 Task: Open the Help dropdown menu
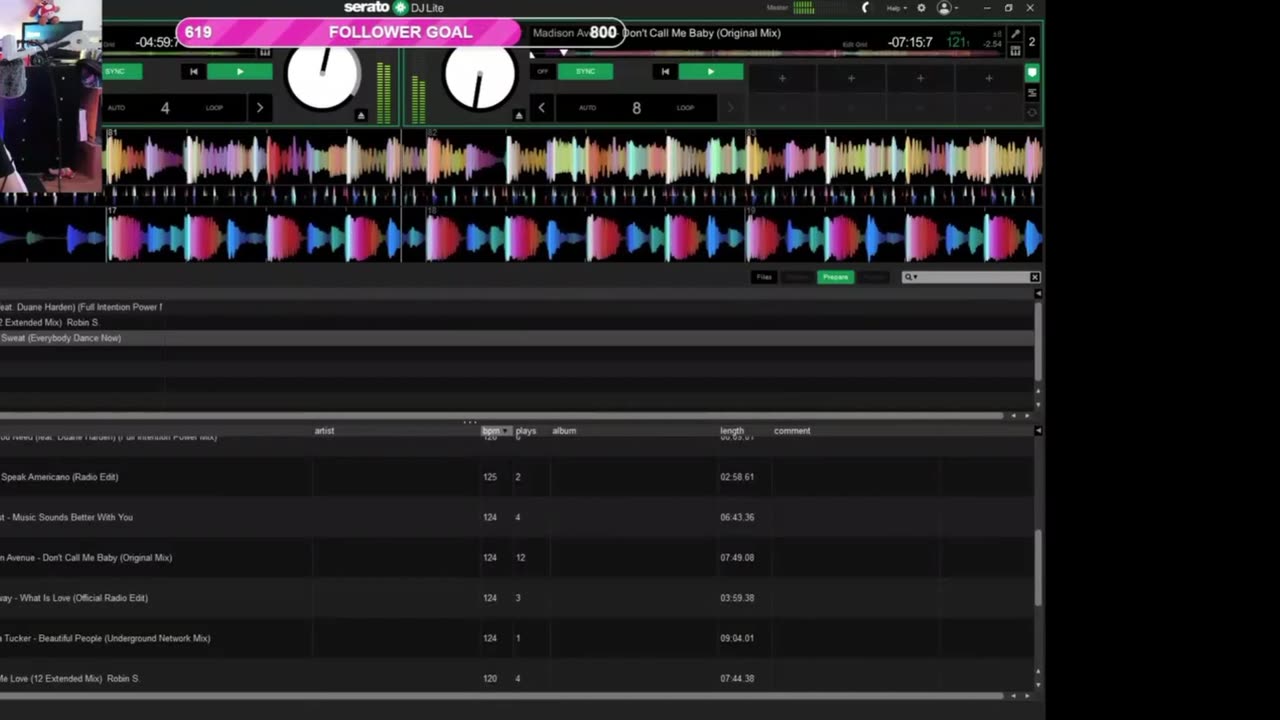click(896, 8)
